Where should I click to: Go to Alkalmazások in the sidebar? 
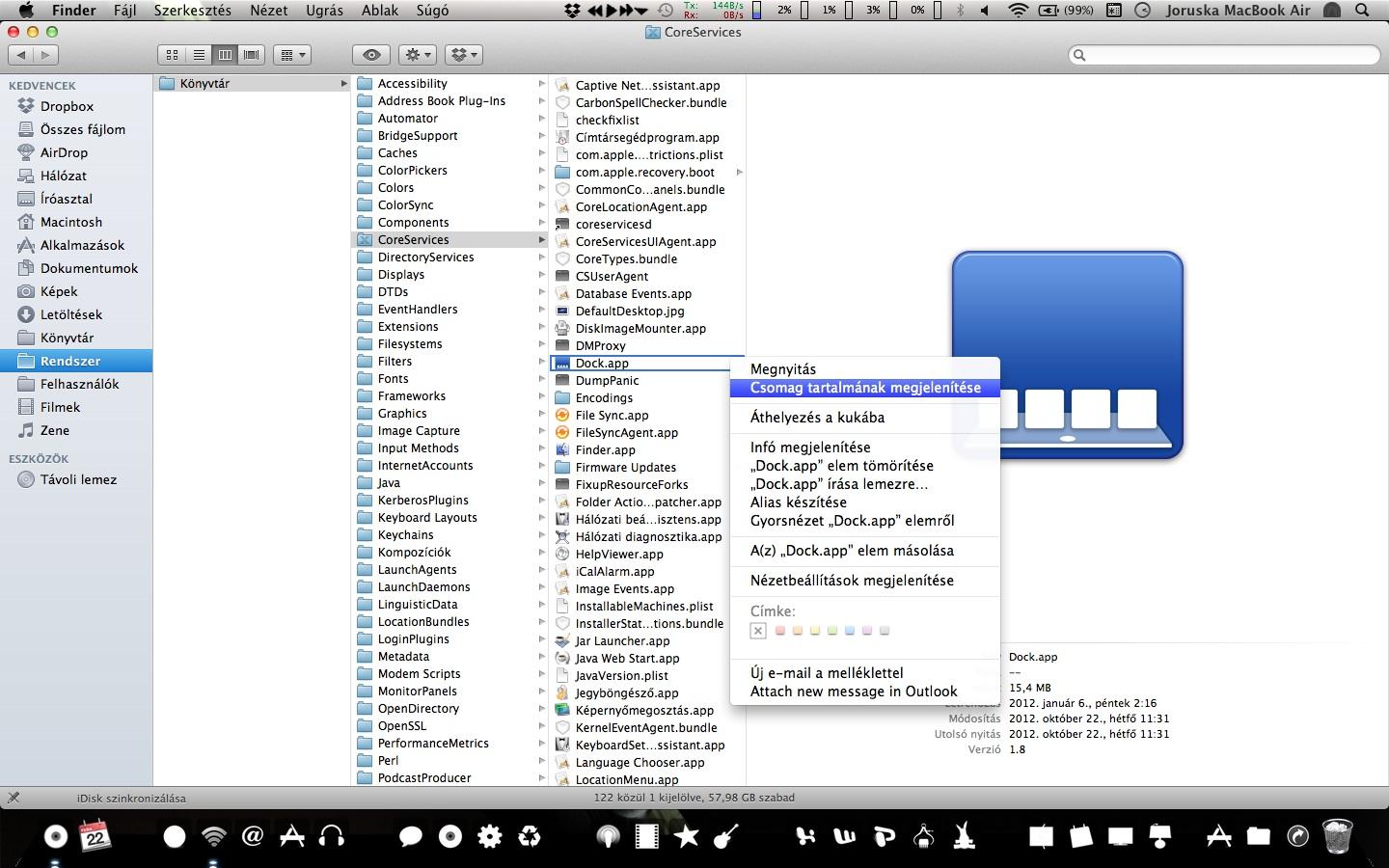pos(82,245)
